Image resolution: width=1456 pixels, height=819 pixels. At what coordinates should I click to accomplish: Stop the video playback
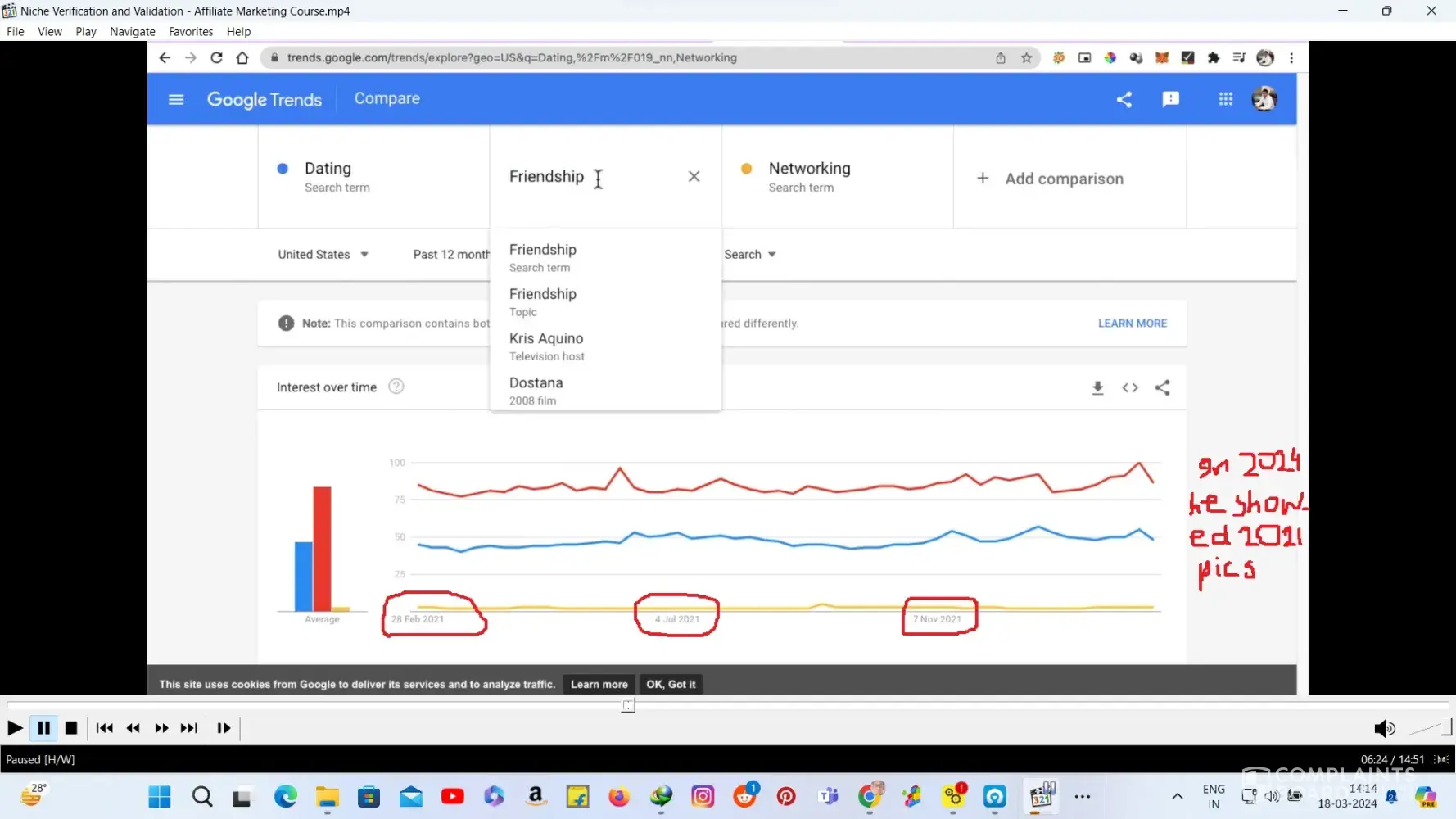click(71, 728)
